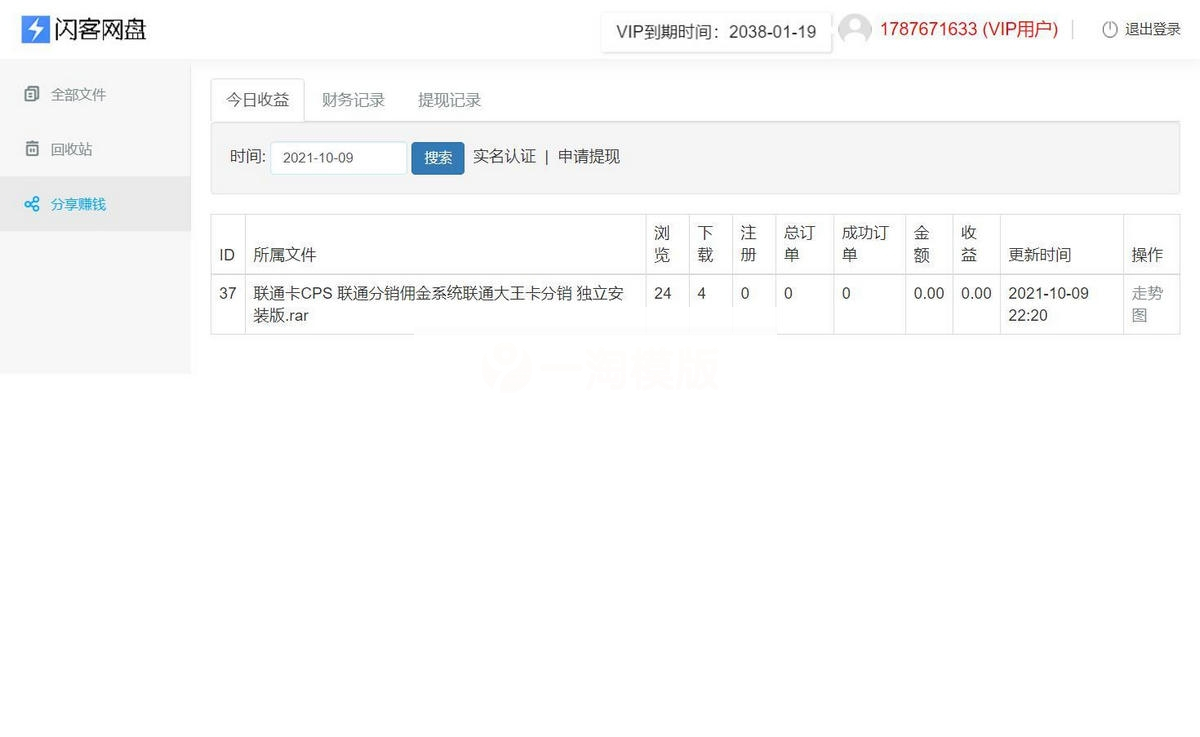The width and height of the screenshot is (1200, 737).
Task: Click the power icon beside 退出登录
Action: pyautogui.click(x=1110, y=29)
